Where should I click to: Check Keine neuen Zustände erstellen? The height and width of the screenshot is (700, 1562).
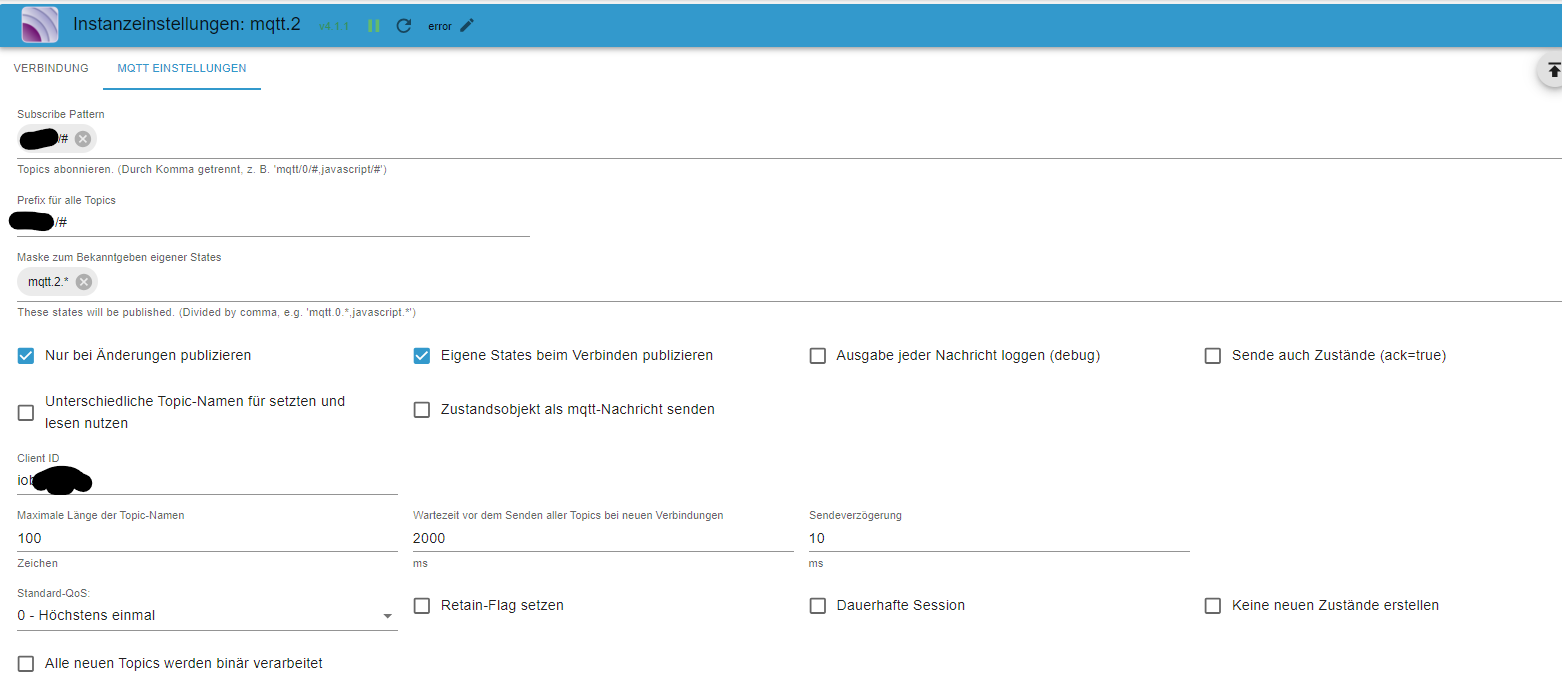1213,605
